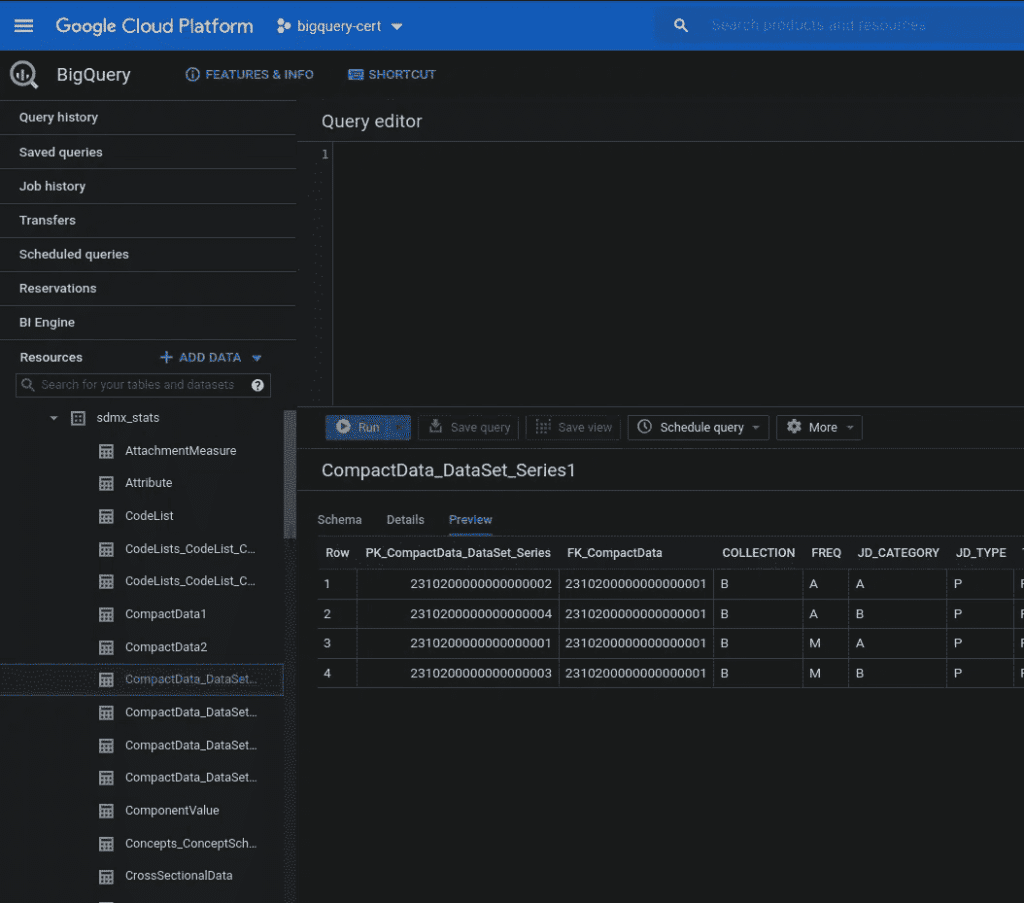Click the clock icon on Schedule query
The image size is (1024, 903).
(x=645, y=427)
